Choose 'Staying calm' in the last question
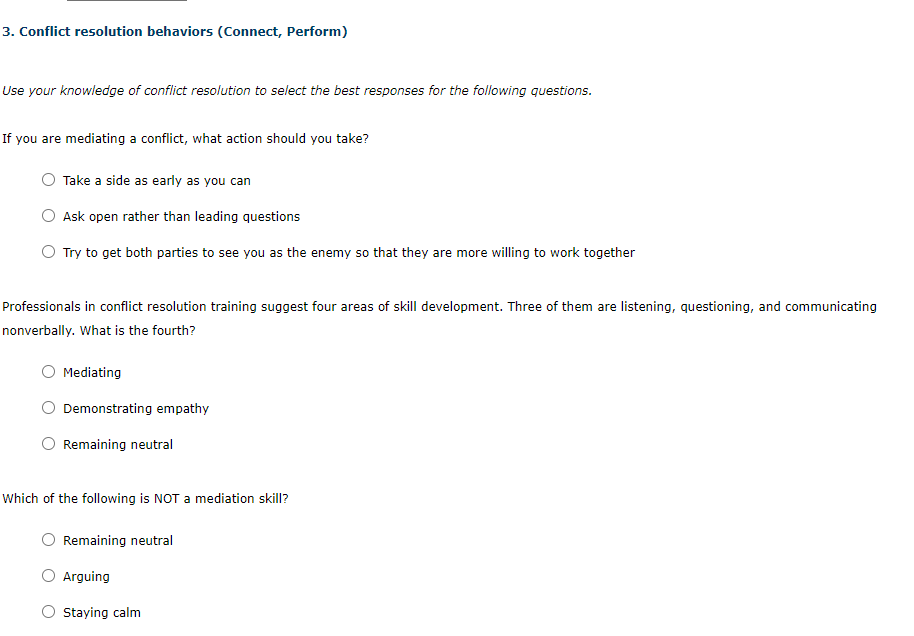 coord(48,611)
